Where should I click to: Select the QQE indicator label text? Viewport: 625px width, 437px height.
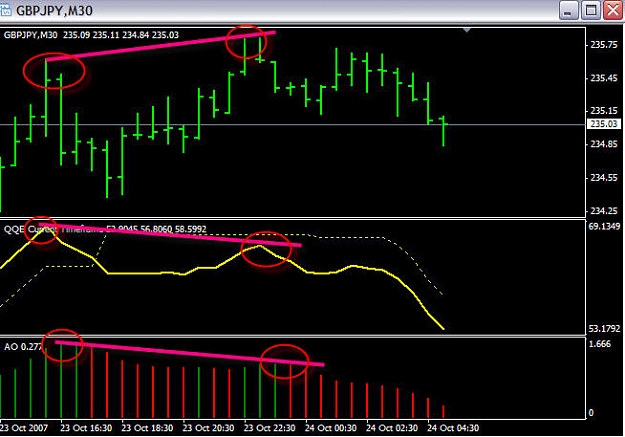coord(105,229)
